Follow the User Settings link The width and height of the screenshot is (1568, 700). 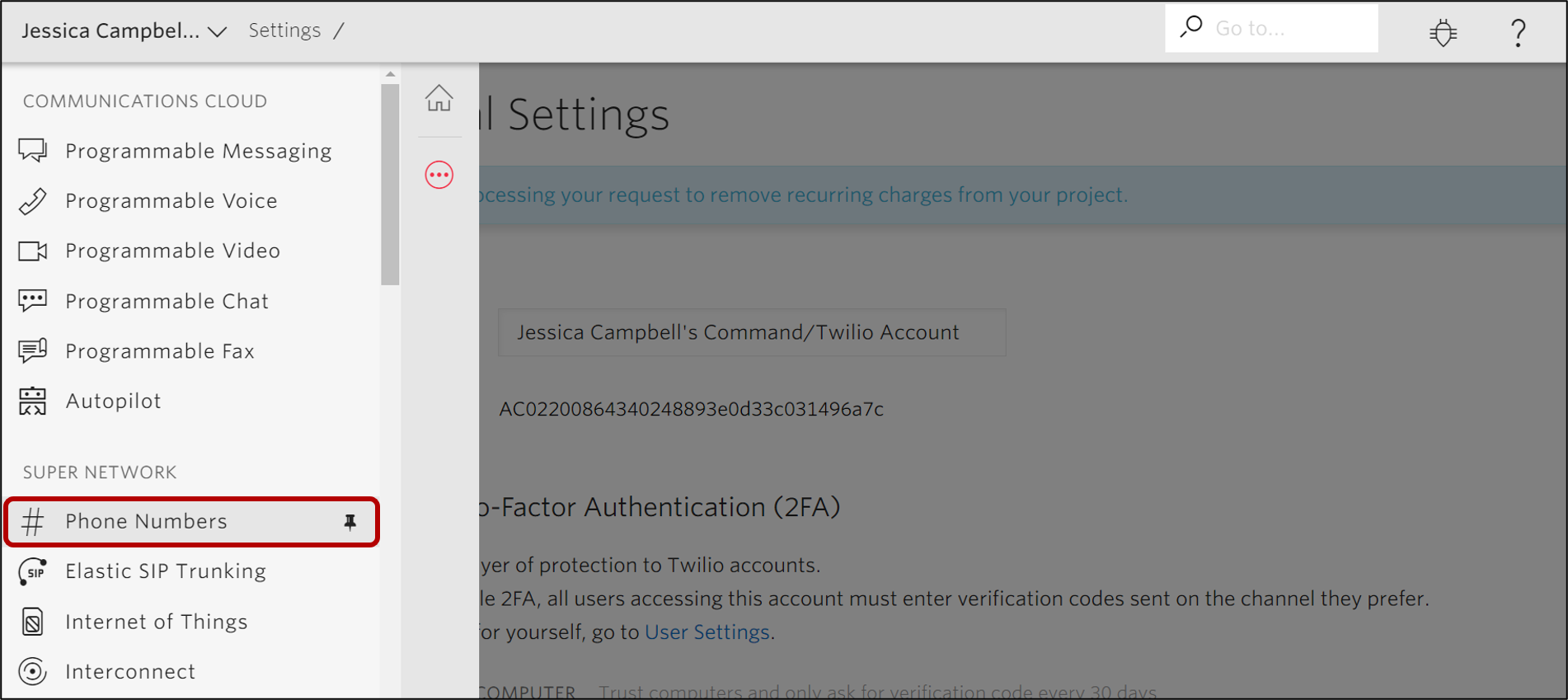point(707,632)
